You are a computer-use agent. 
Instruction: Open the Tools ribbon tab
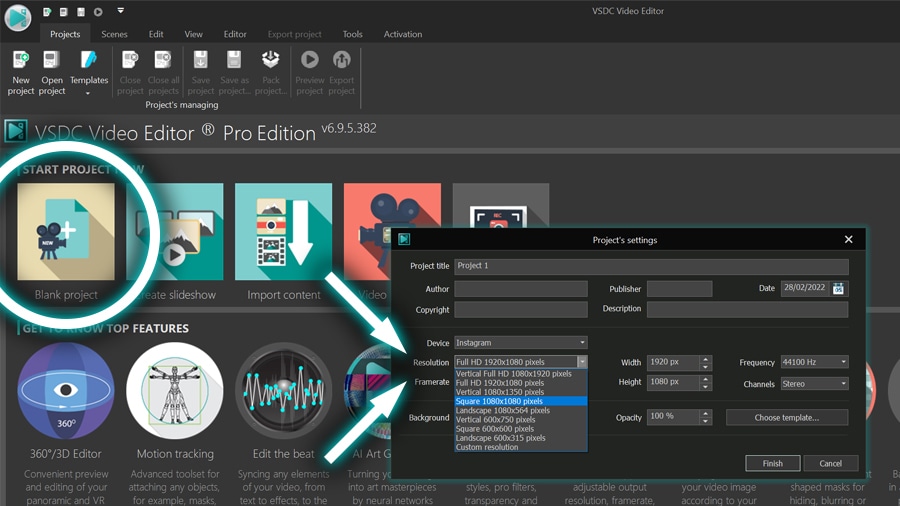352,34
